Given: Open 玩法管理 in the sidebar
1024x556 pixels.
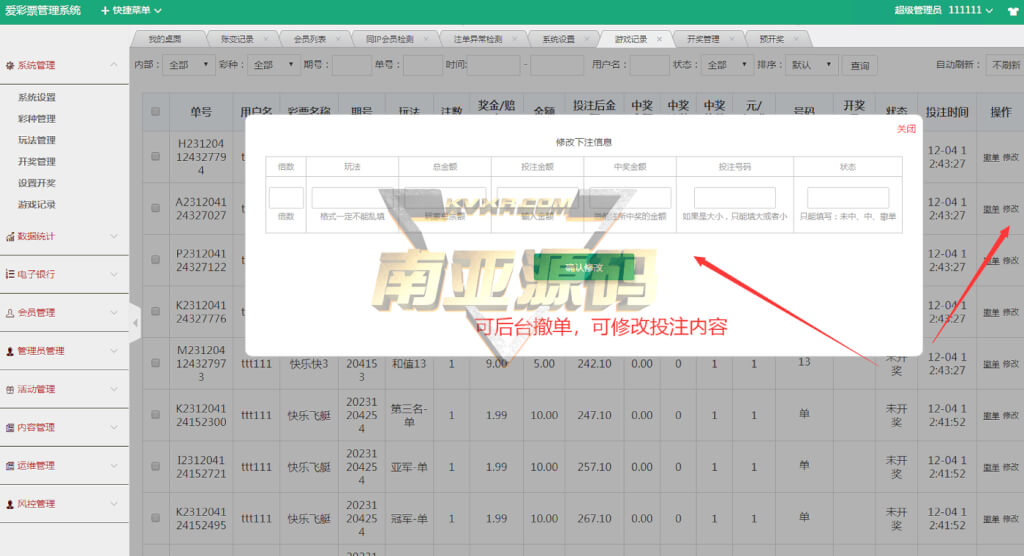Looking at the screenshot, I should pyautogui.click(x=37, y=140).
